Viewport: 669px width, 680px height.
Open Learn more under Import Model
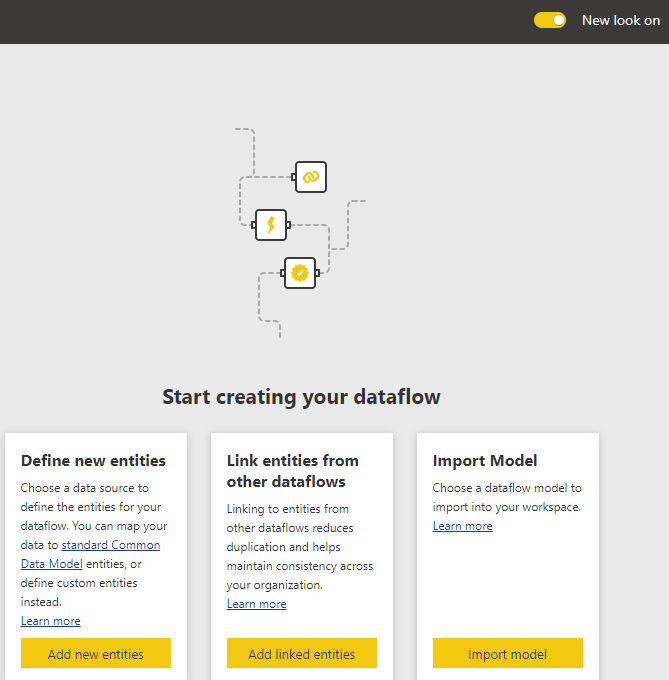(462, 526)
